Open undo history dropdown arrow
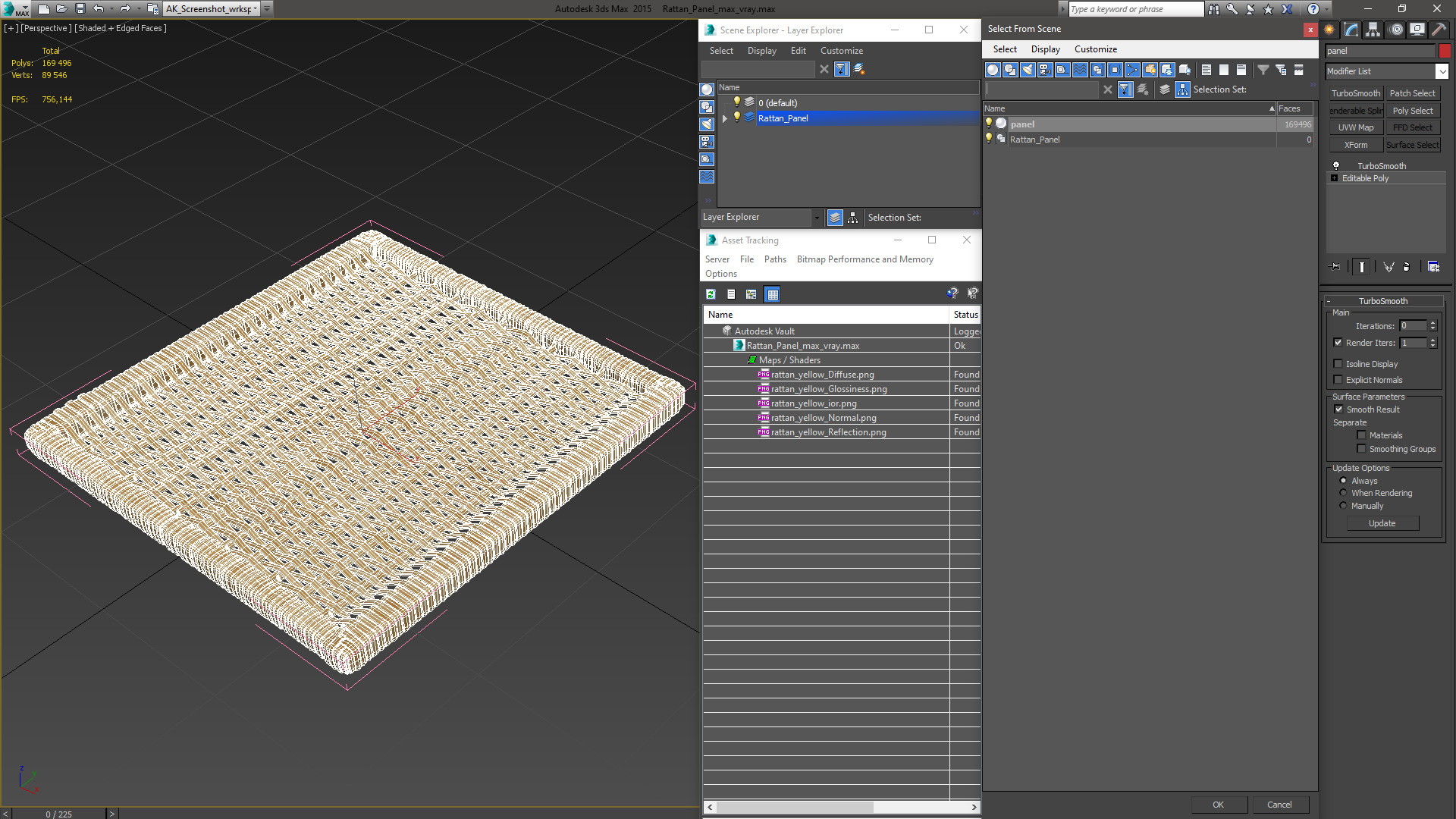 111,9
